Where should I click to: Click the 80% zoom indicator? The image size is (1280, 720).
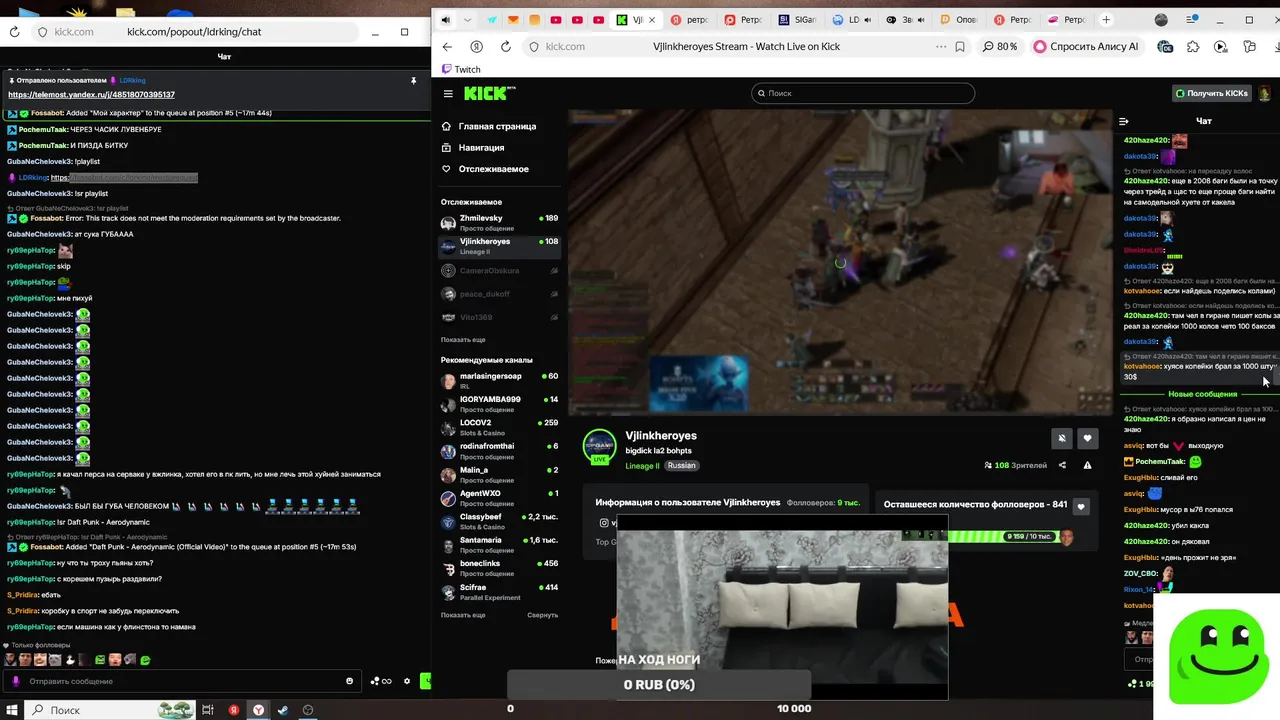[x=1000, y=46]
